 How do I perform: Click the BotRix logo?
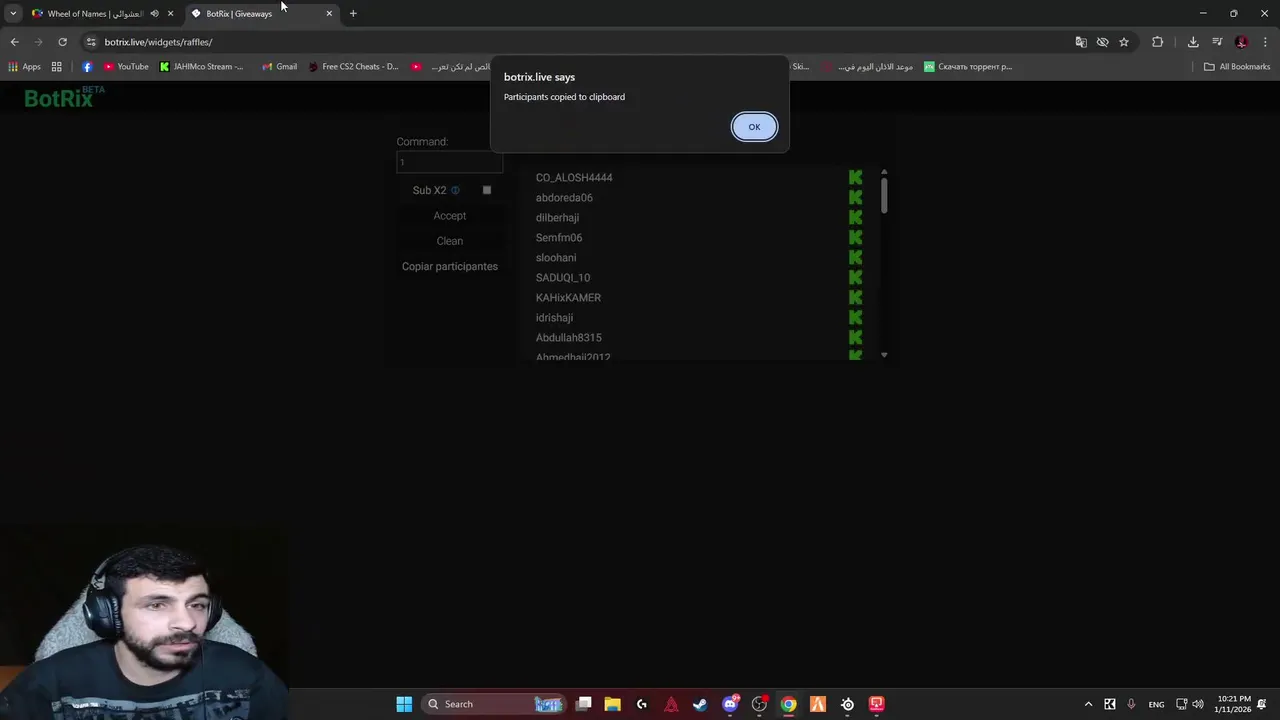[64, 97]
